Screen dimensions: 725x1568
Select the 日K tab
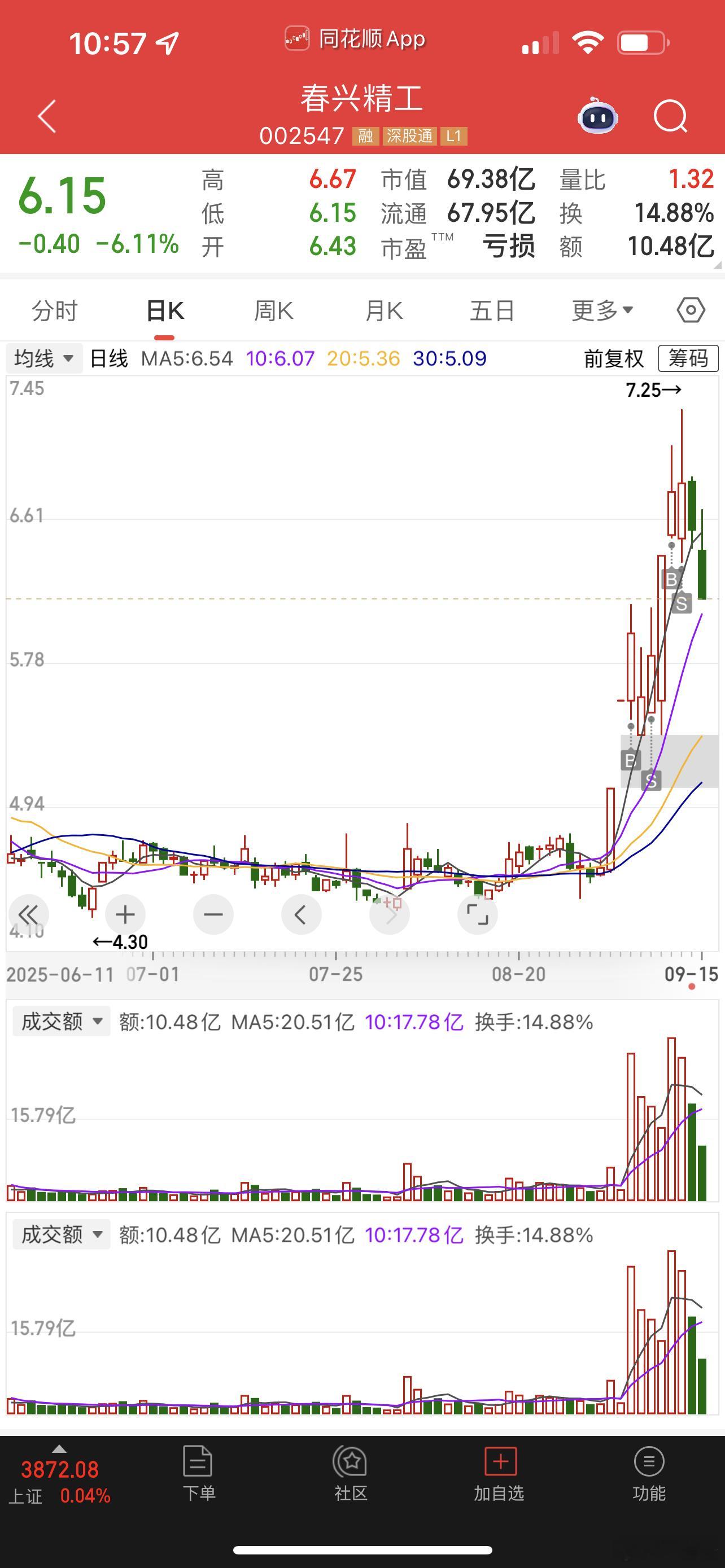pos(164,310)
